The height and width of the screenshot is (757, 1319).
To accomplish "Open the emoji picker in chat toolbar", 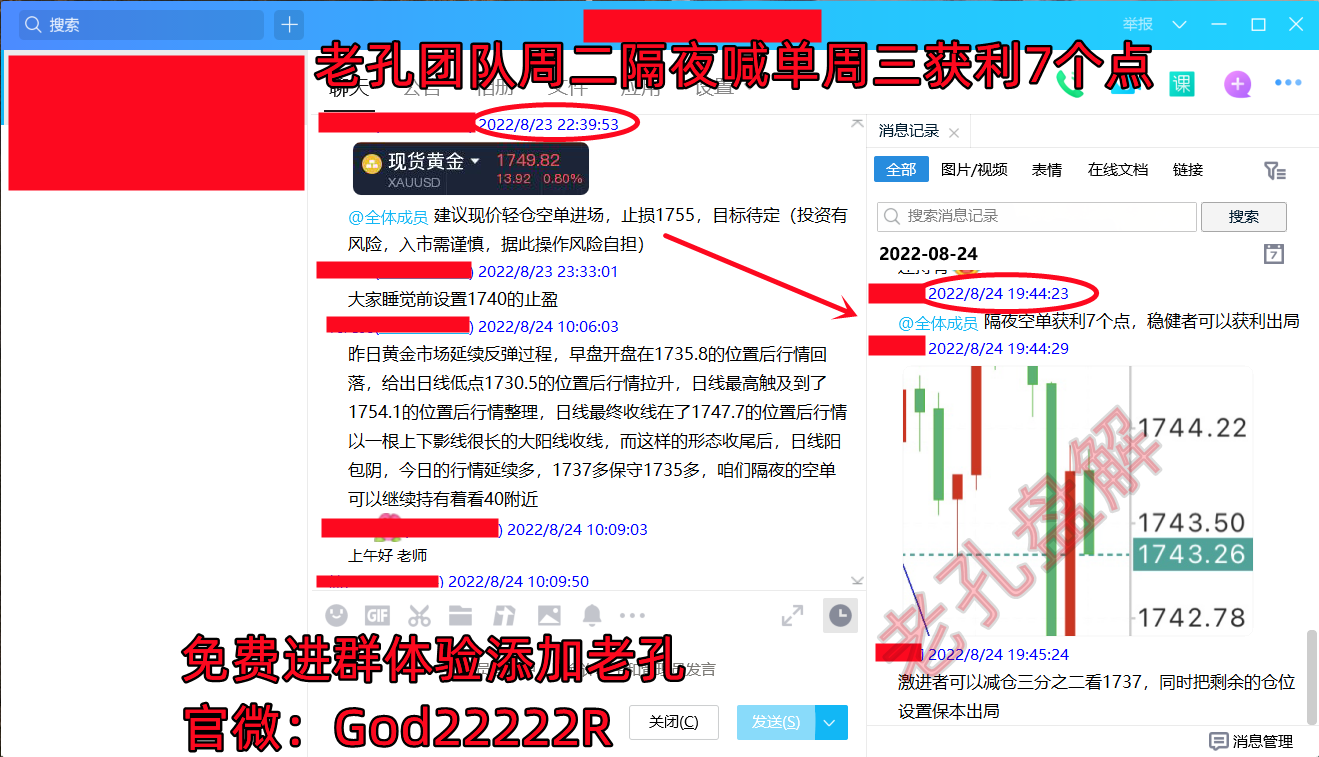I will (x=337, y=615).
